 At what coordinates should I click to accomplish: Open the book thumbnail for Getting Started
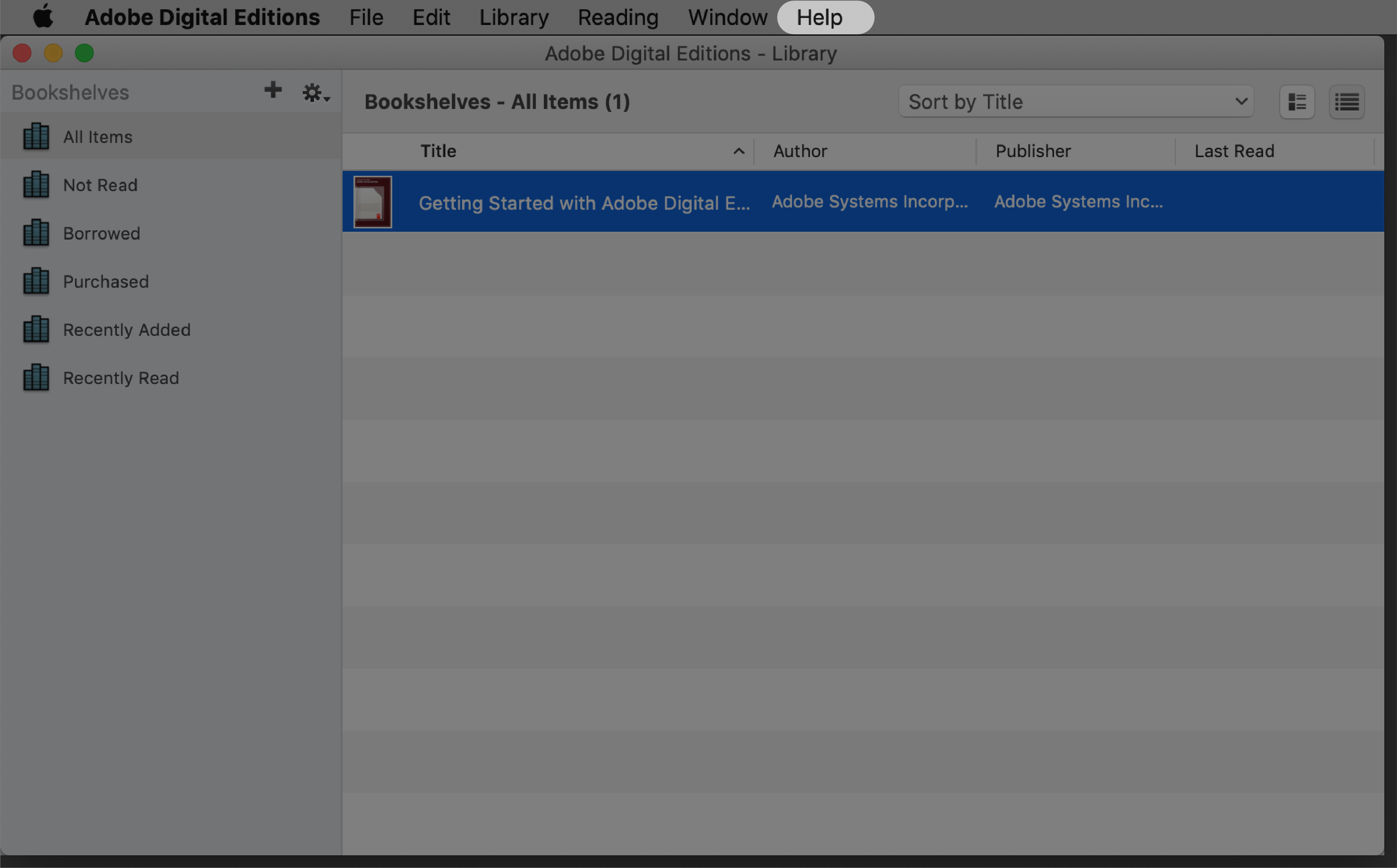point(371,201)
